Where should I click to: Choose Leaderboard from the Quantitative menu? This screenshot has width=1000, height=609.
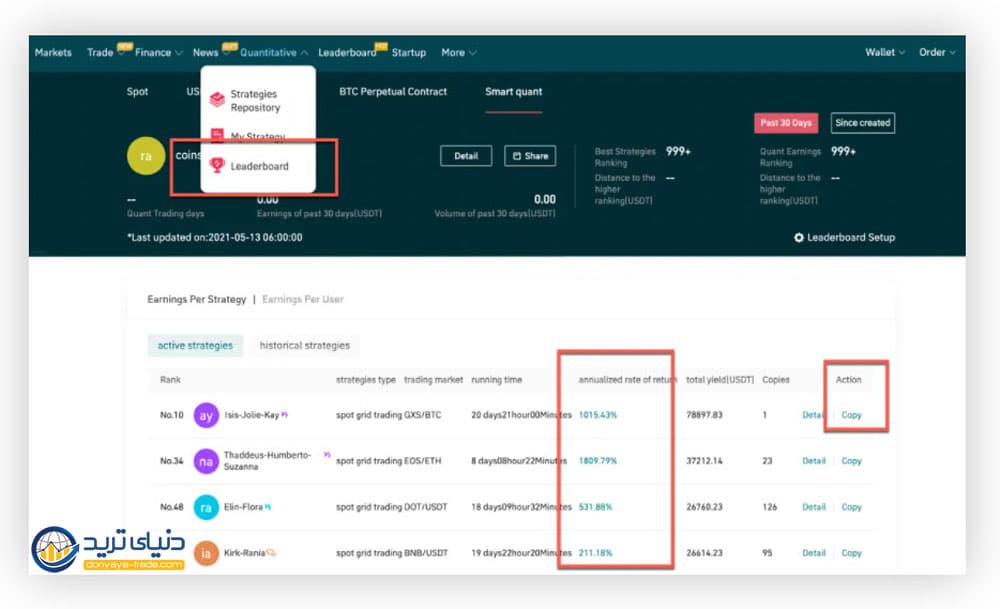coord(259,166)
